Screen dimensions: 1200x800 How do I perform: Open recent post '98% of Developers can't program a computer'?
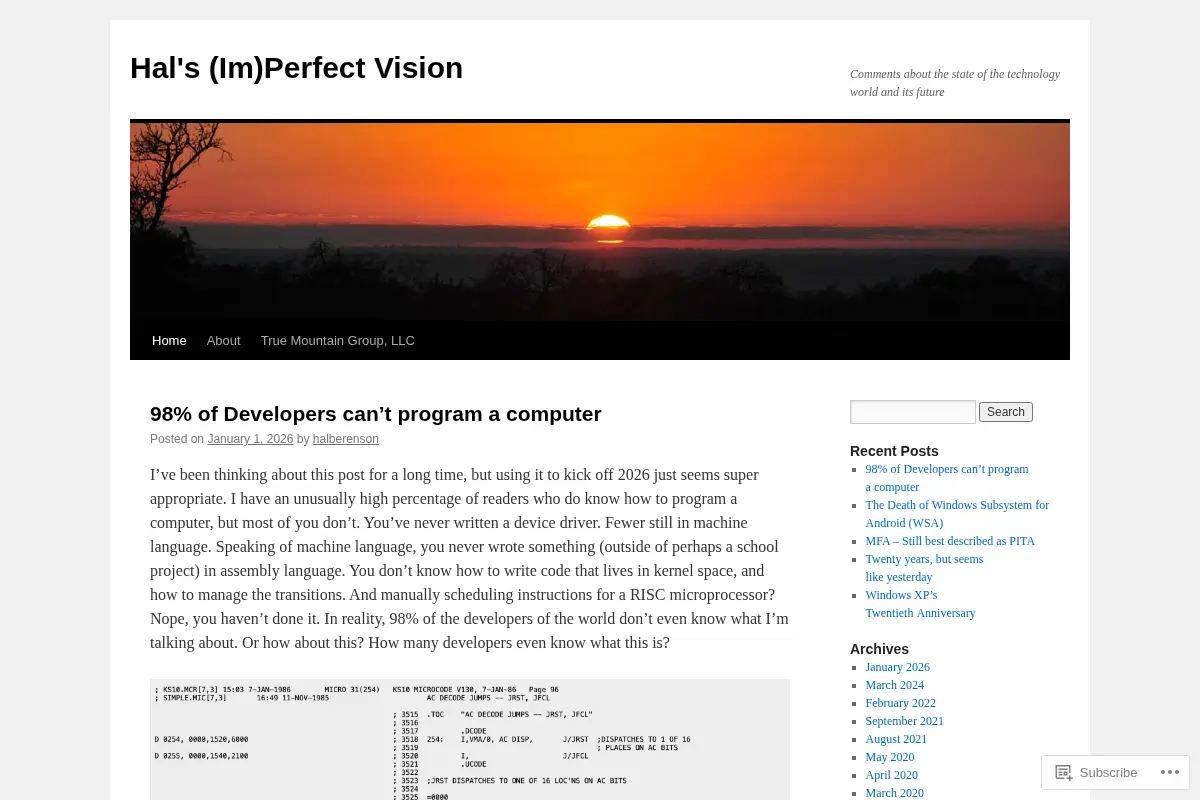[946, 478]
